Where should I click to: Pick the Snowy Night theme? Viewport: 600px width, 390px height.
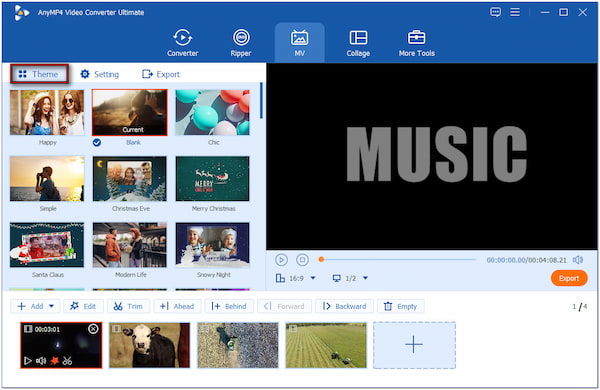pyautogui.click(x=212, y=245)
